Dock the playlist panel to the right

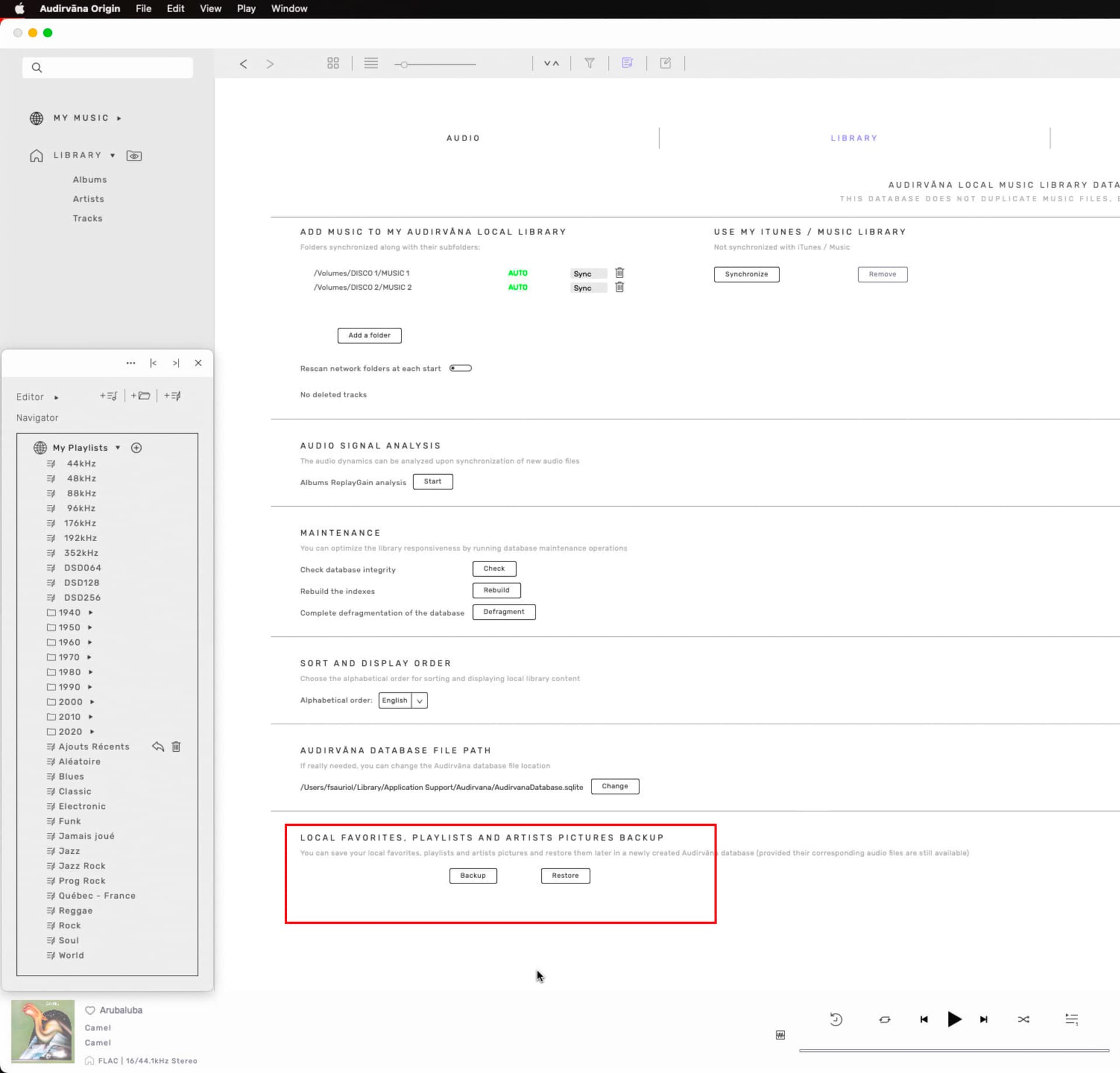point(176,363)
